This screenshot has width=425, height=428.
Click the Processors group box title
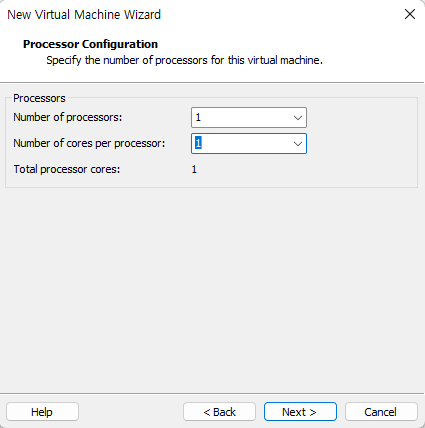pos(39,98)
